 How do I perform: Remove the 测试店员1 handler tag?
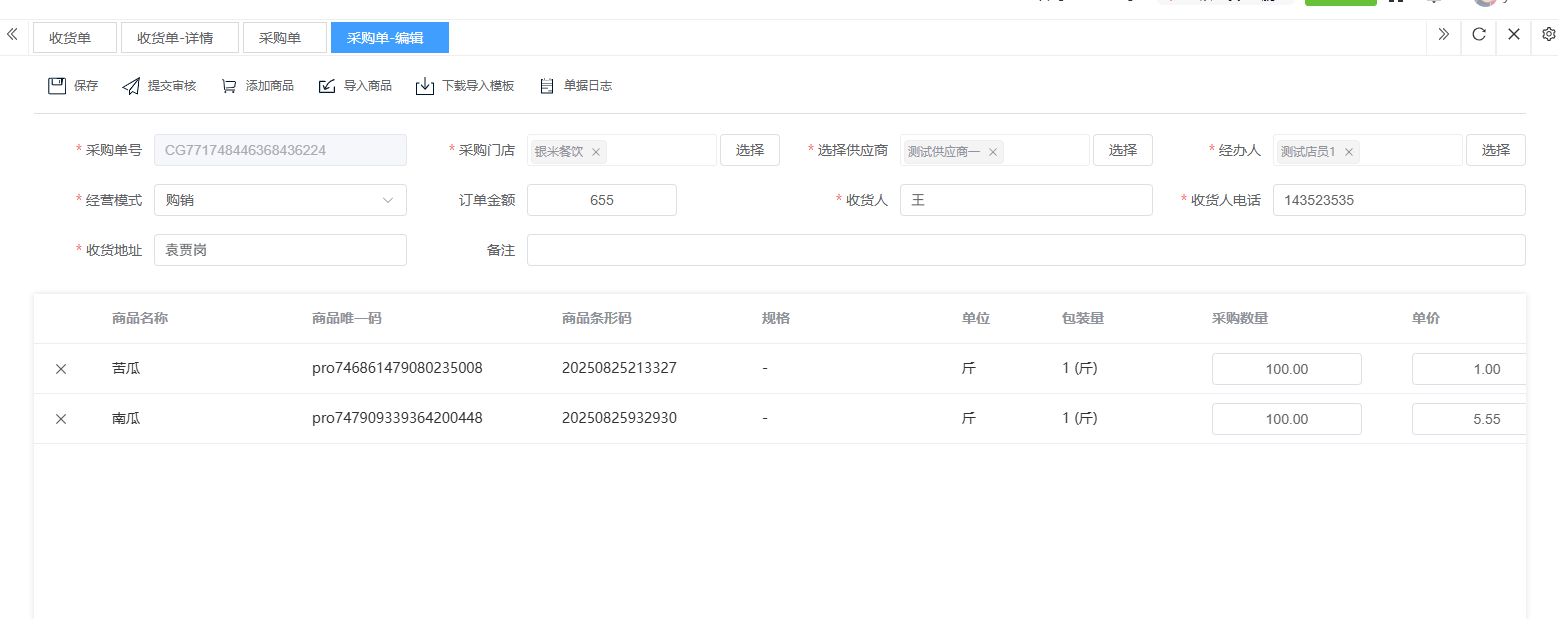(x=1349, y=152)
